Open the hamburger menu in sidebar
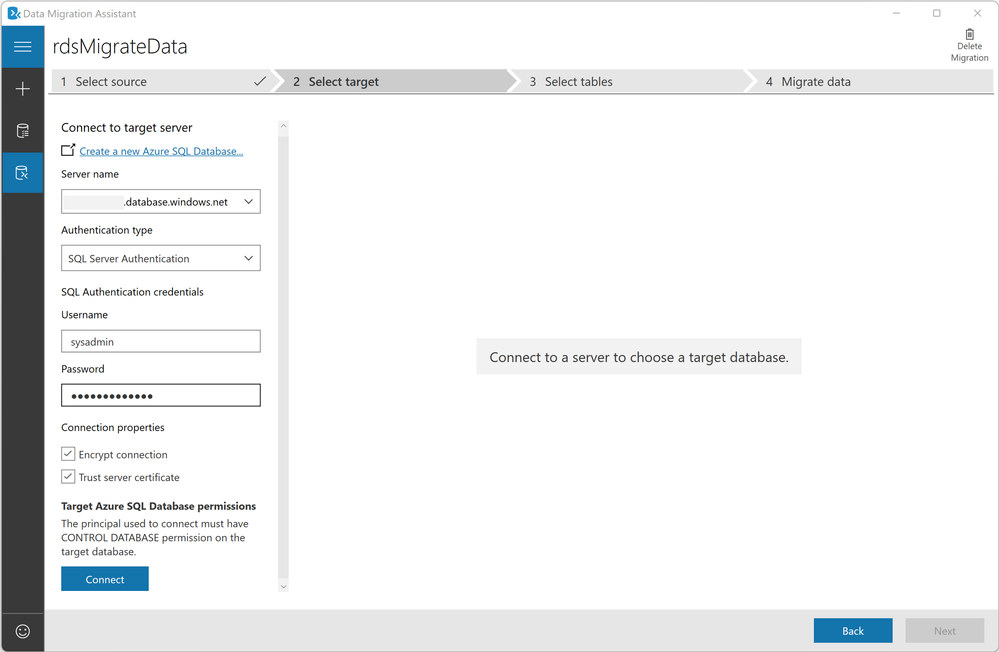Screen dimensions: 999x652 point(22,47)
